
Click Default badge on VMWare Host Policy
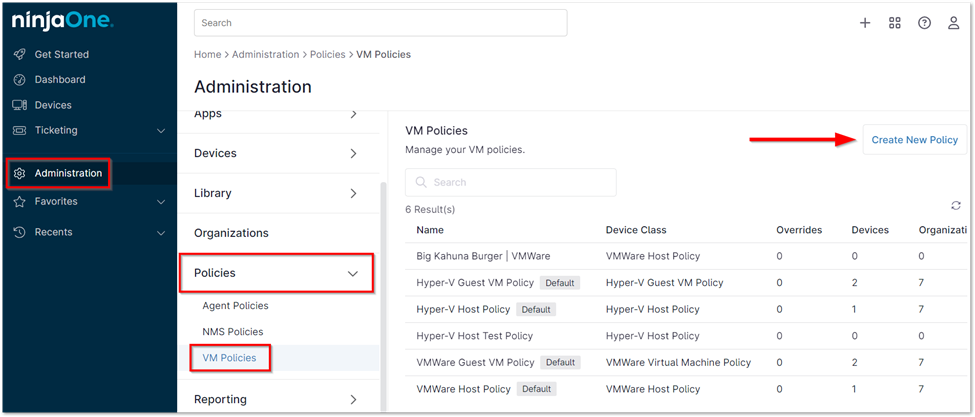tap(536, 389)
